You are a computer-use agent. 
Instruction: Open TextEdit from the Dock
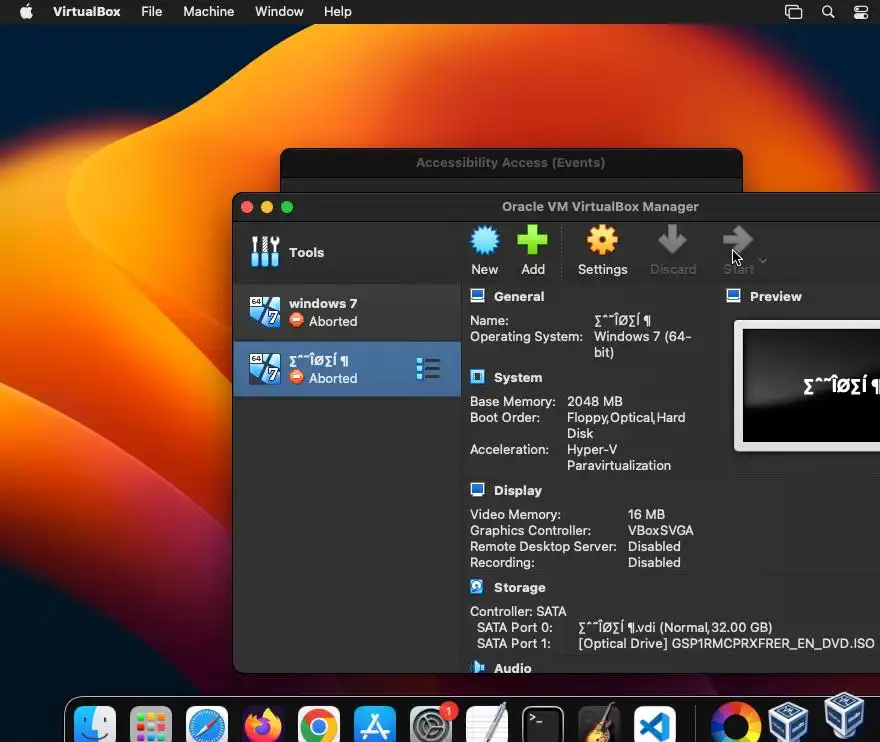pyautogui.click(x=487, y=724)
